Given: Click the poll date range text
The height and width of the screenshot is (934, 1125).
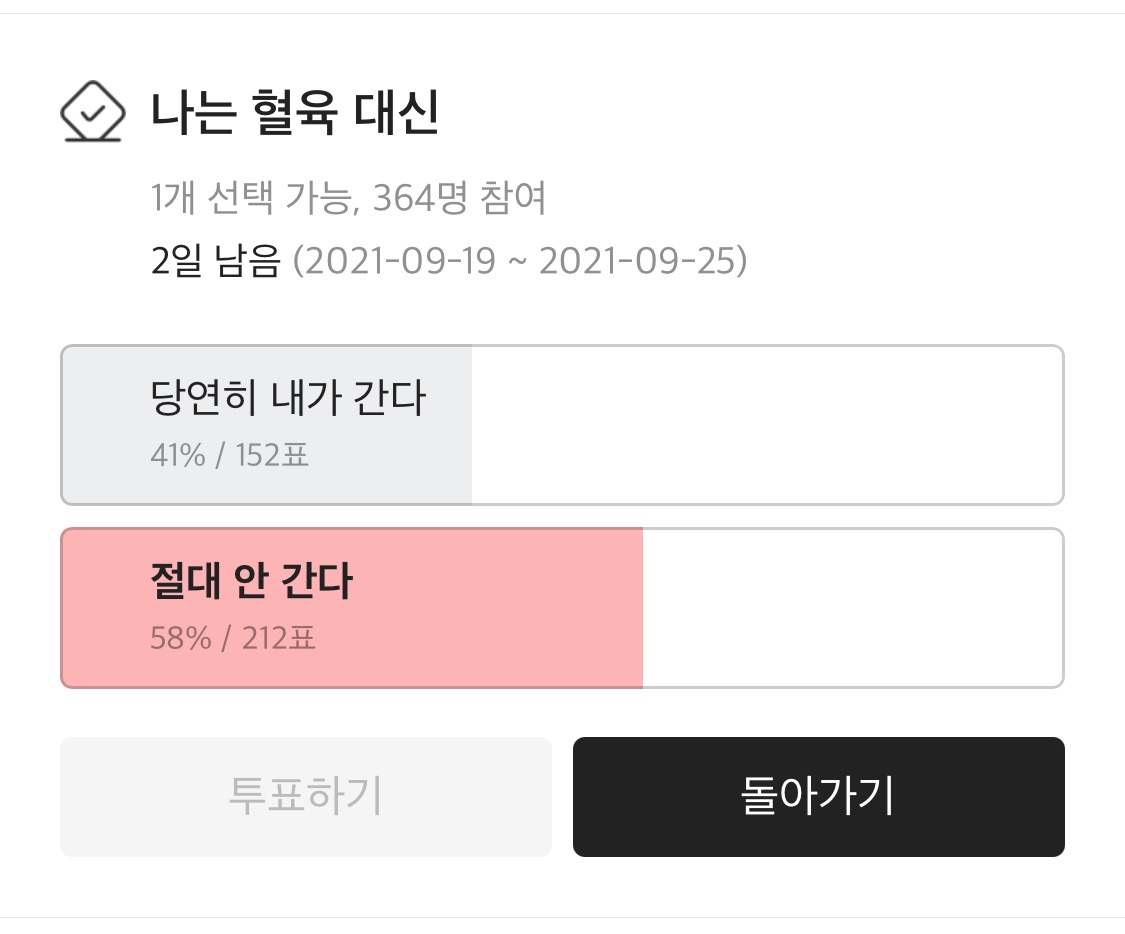Looking at the screenshot, I should (x=522, y=261).
